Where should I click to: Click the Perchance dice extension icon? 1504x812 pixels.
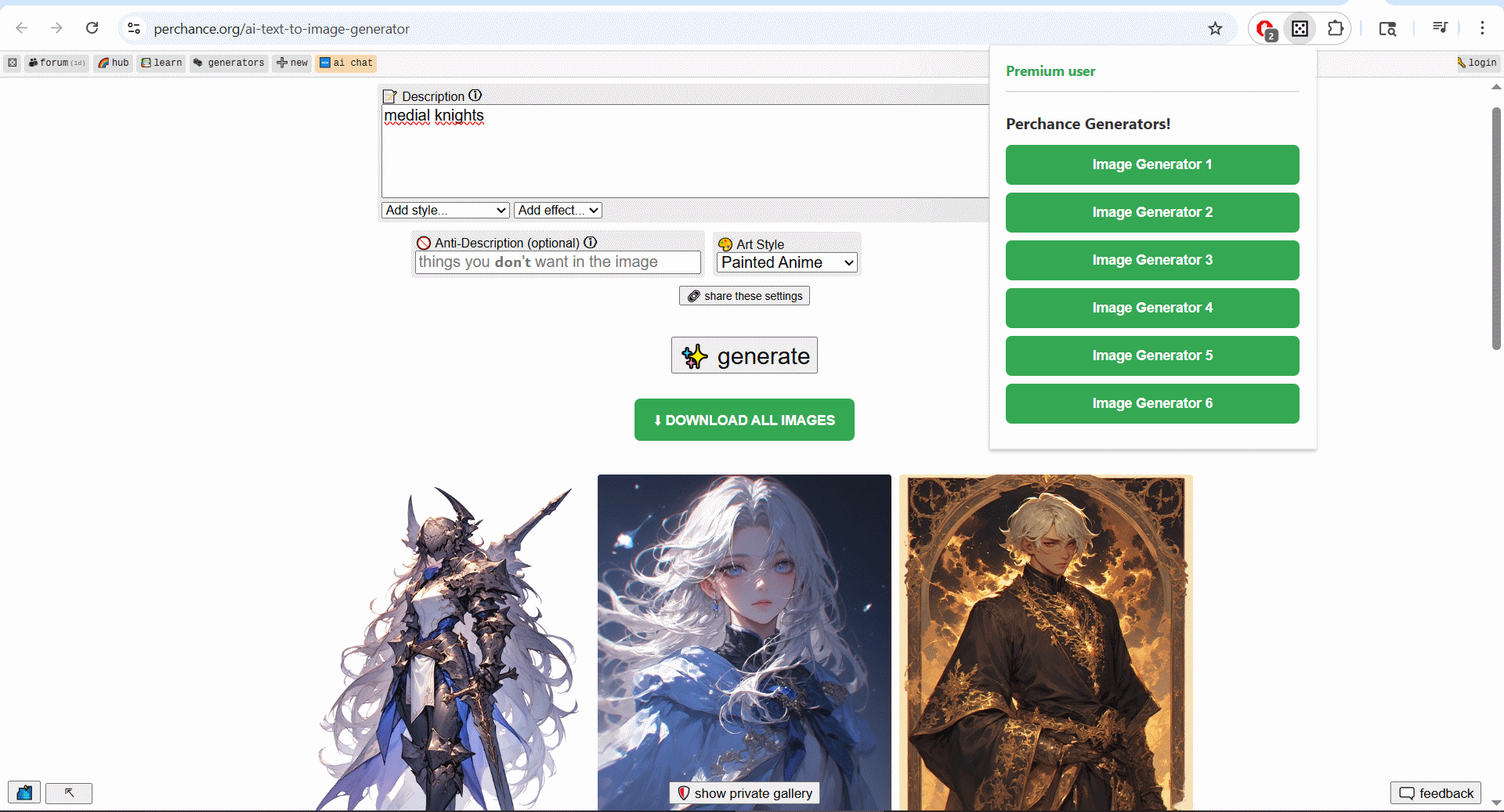(x=1300, y=29)
